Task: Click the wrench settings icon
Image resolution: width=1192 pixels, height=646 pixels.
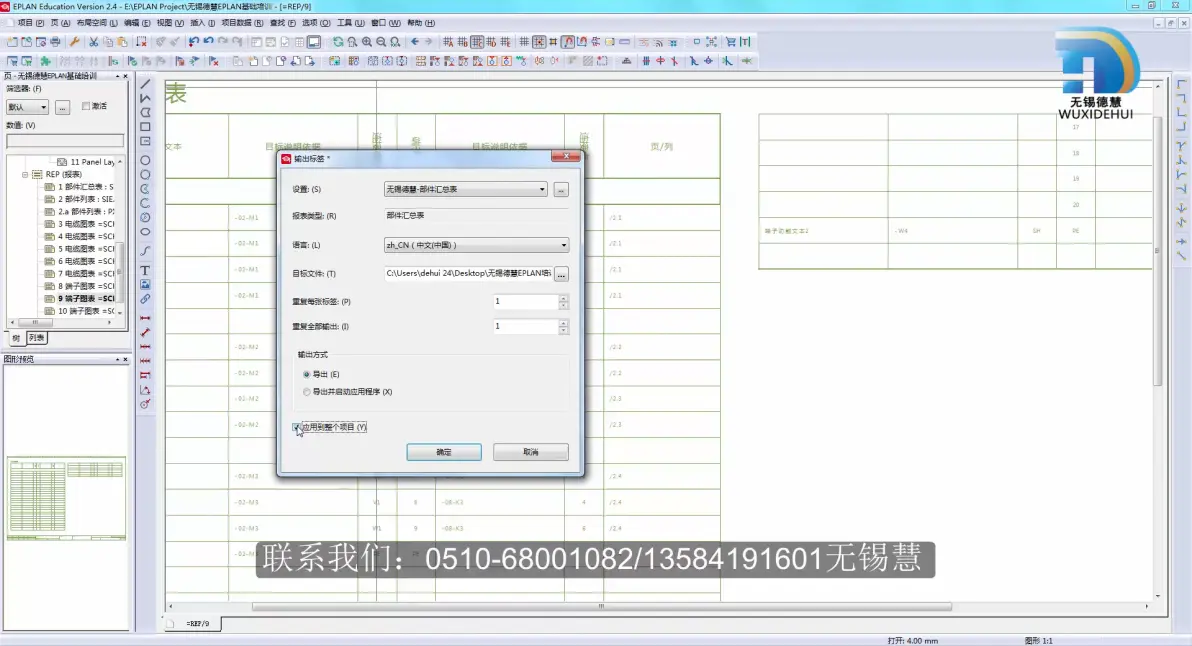Action: pyautogui.click(x=74, y=42)
